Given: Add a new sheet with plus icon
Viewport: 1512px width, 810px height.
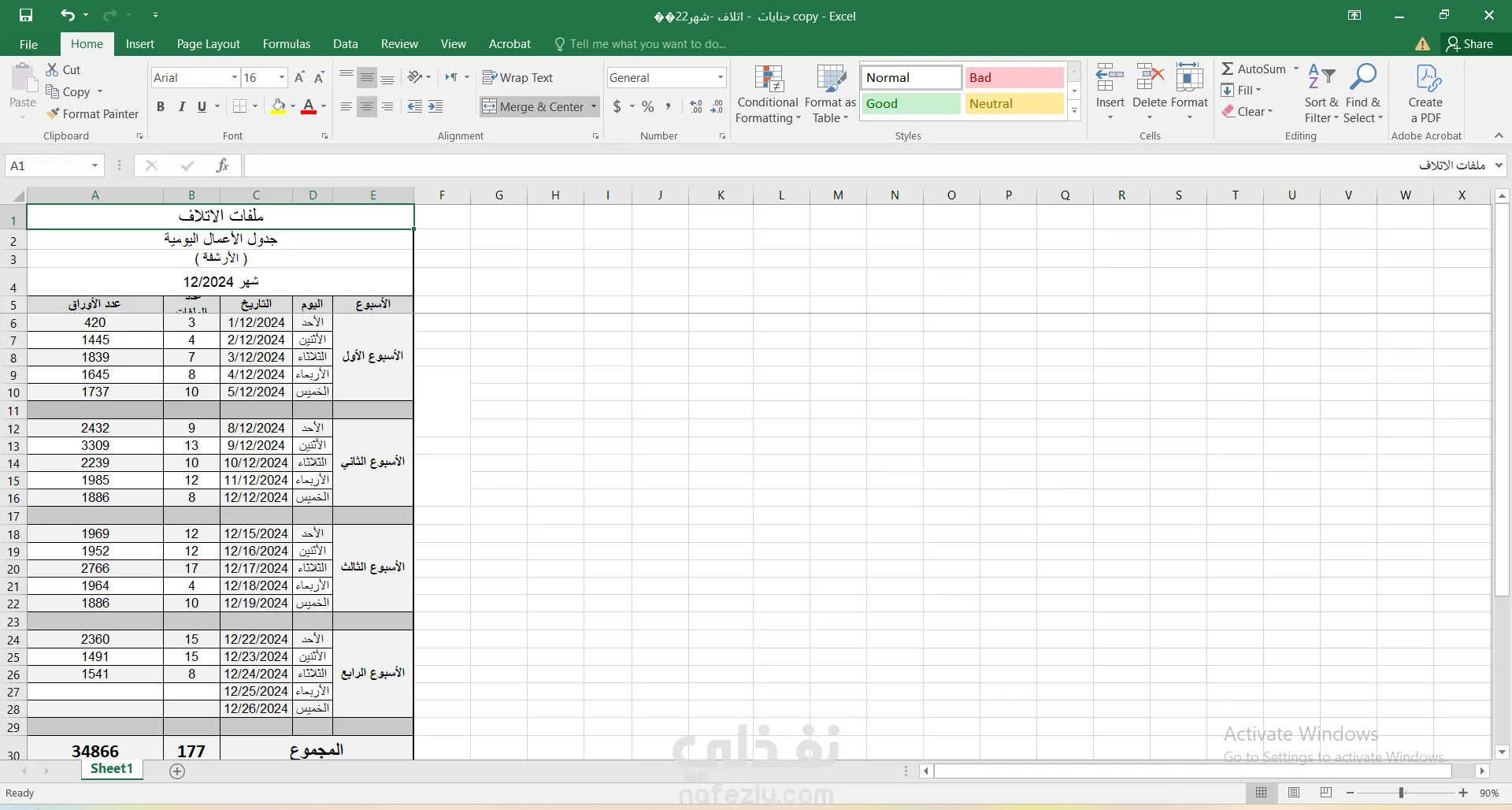Looking at the screenshot, I should (177, 771).
